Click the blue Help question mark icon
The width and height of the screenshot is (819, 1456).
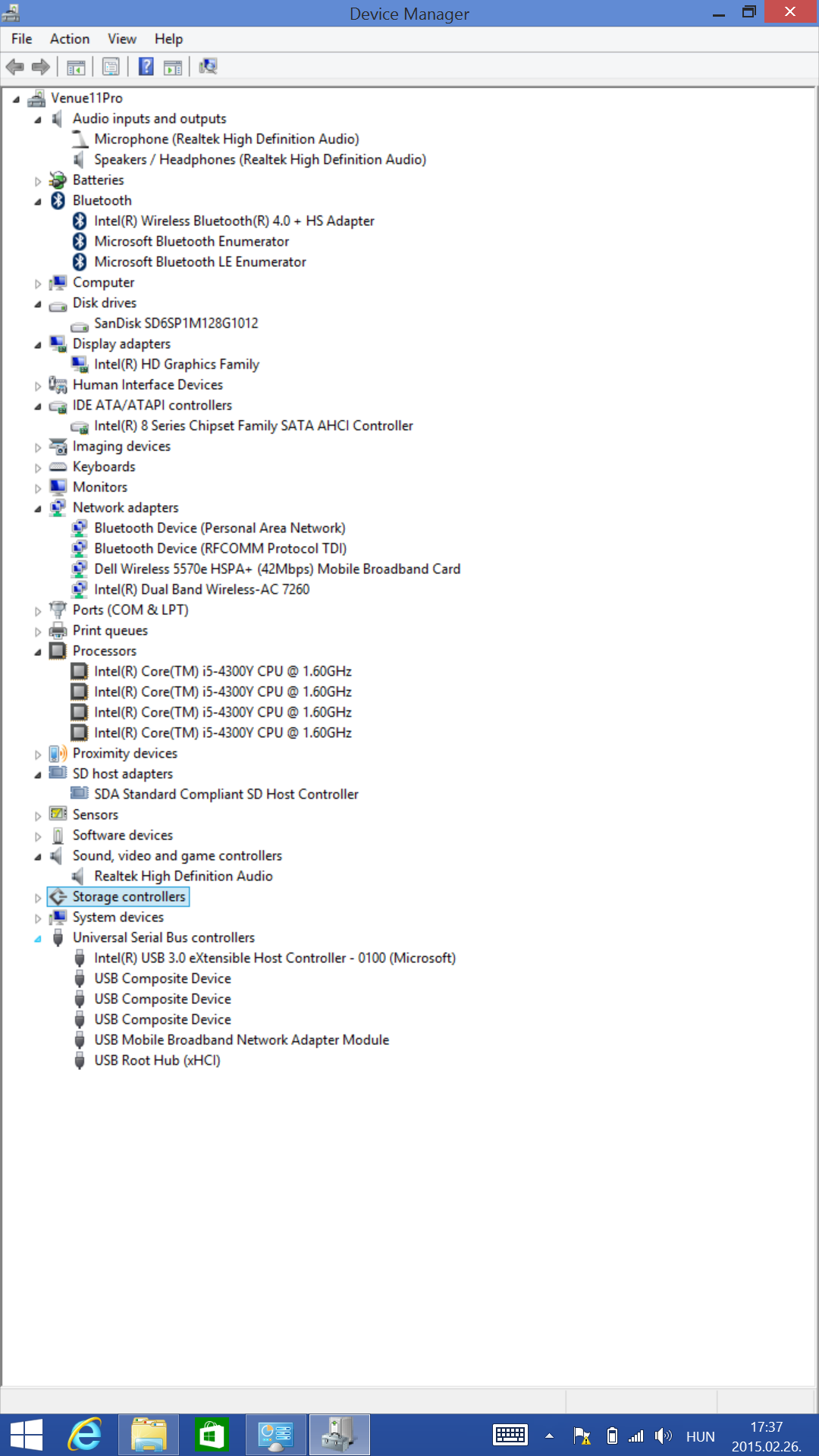click(x=146, y=67)
